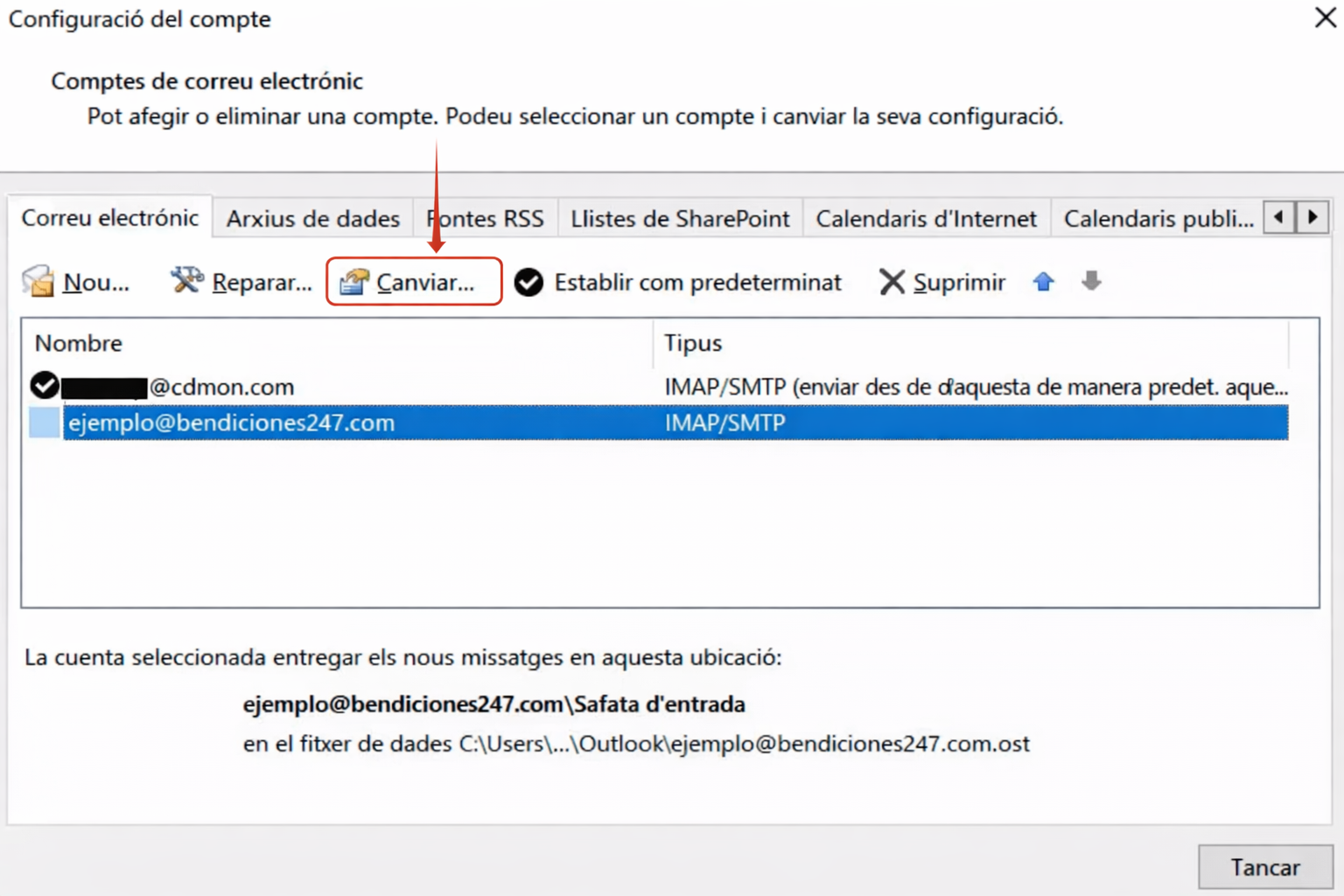Screen dimensions: 1344x896
Task: Move account up with blue arrow
Action: pyautogui.click(x=1043, y=282)
